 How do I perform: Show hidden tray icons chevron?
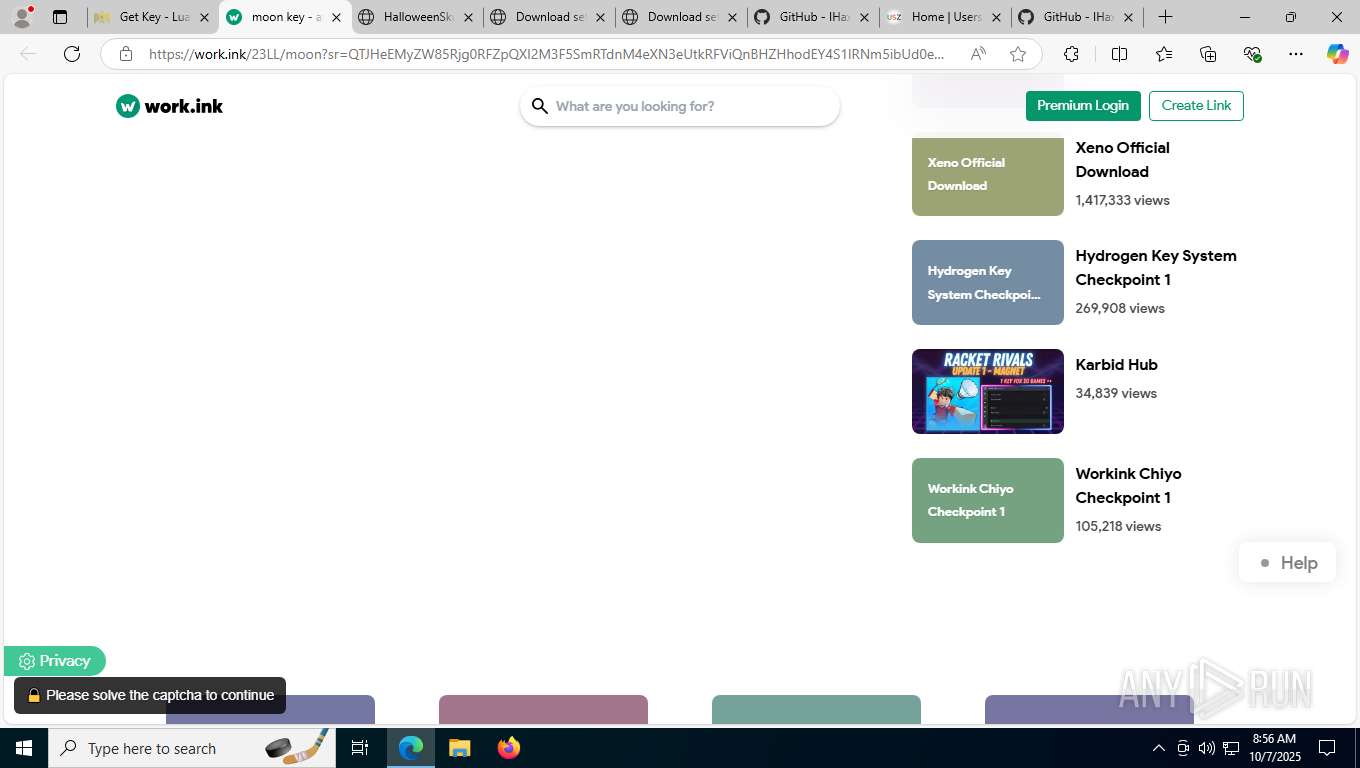[1159, 748]
